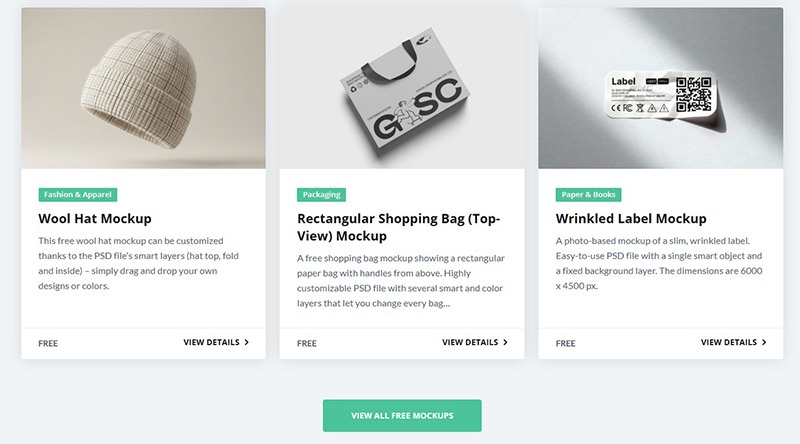Click the Paper & Books category tag
Screen dimensions: 800x444
588,194
